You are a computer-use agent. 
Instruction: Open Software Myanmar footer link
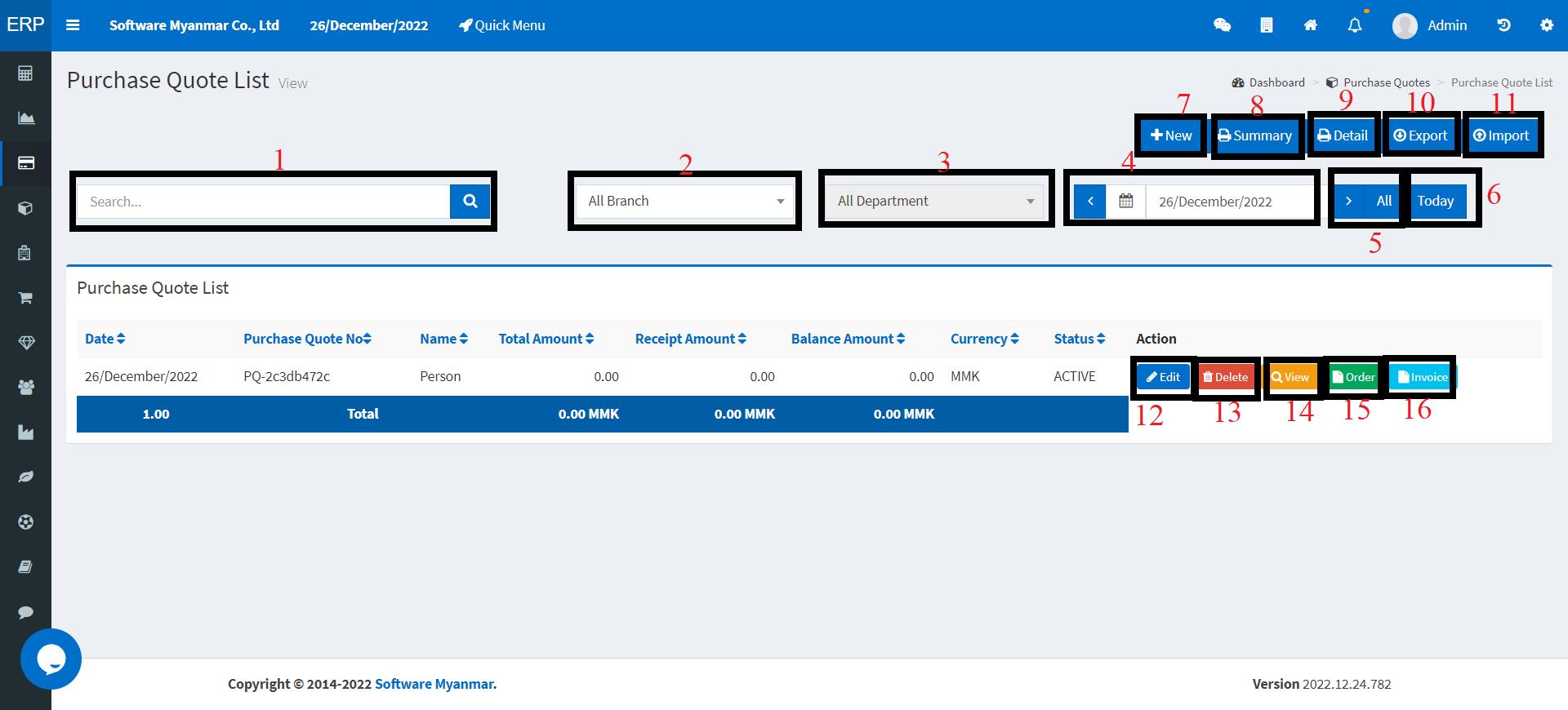click(x=435, y=684)
